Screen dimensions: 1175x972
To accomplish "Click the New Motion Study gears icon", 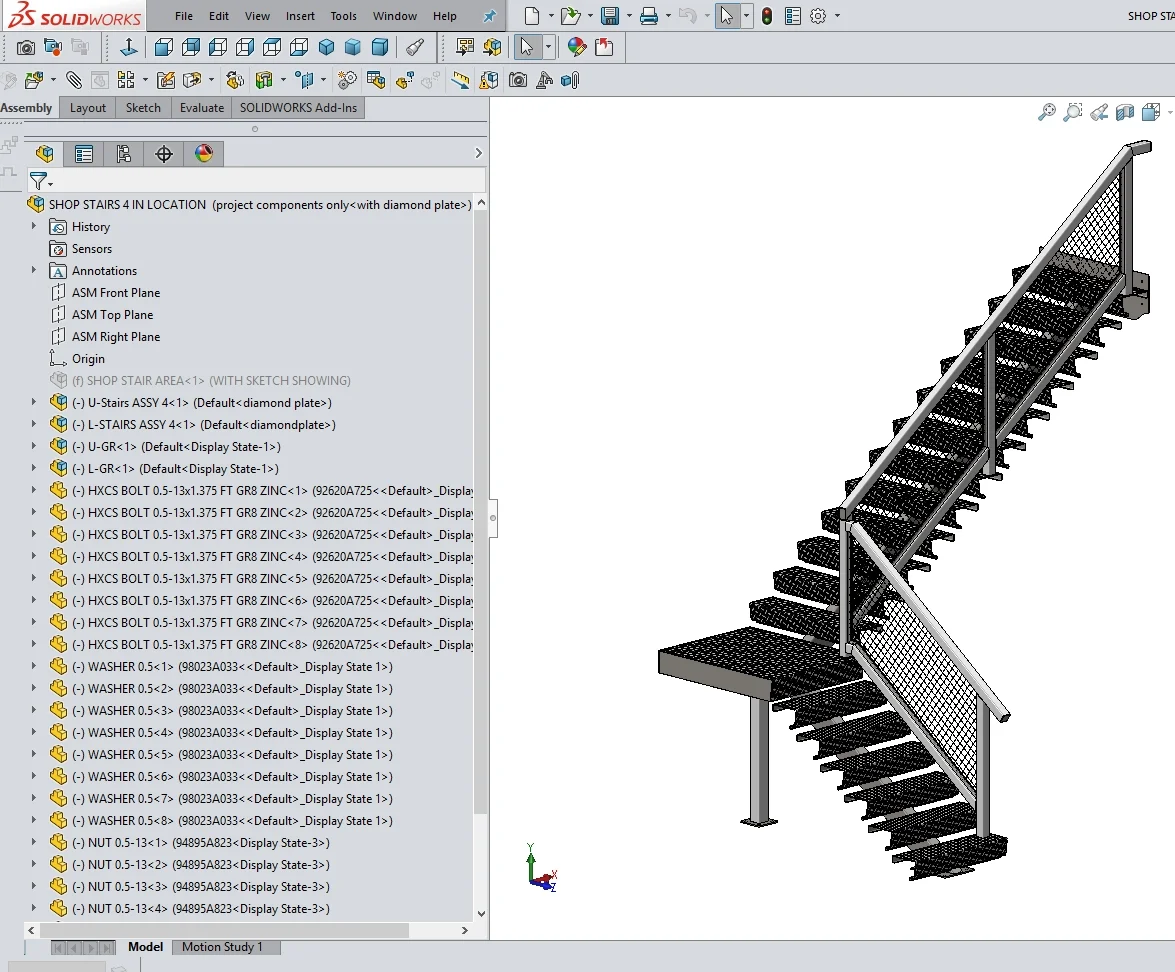I will click(x=347, y=79).
